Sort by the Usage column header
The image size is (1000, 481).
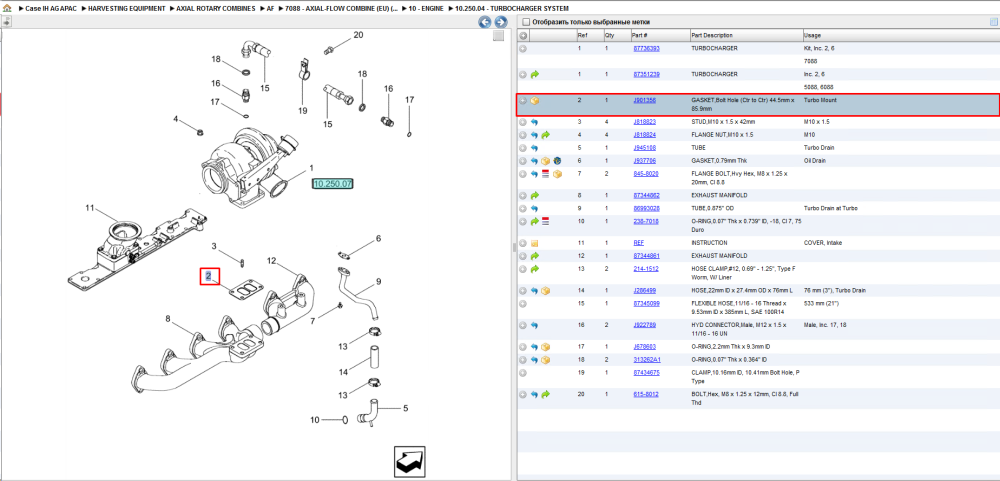pyautogui.click(x=812, y=36)
